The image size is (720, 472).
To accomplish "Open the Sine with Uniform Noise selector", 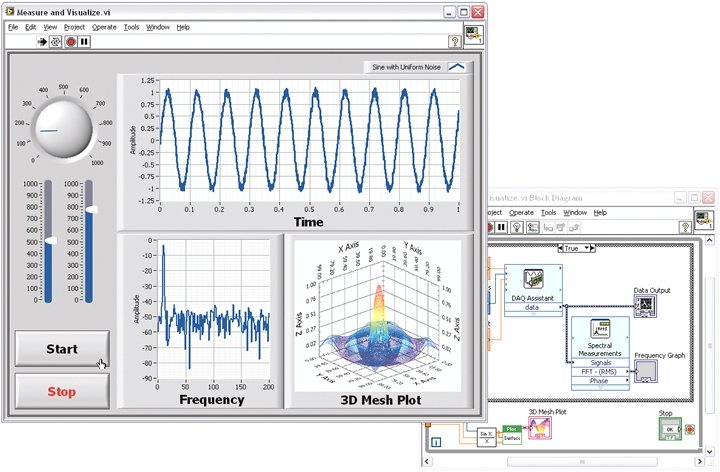I will pyautogui.click(x=455, y=66).
